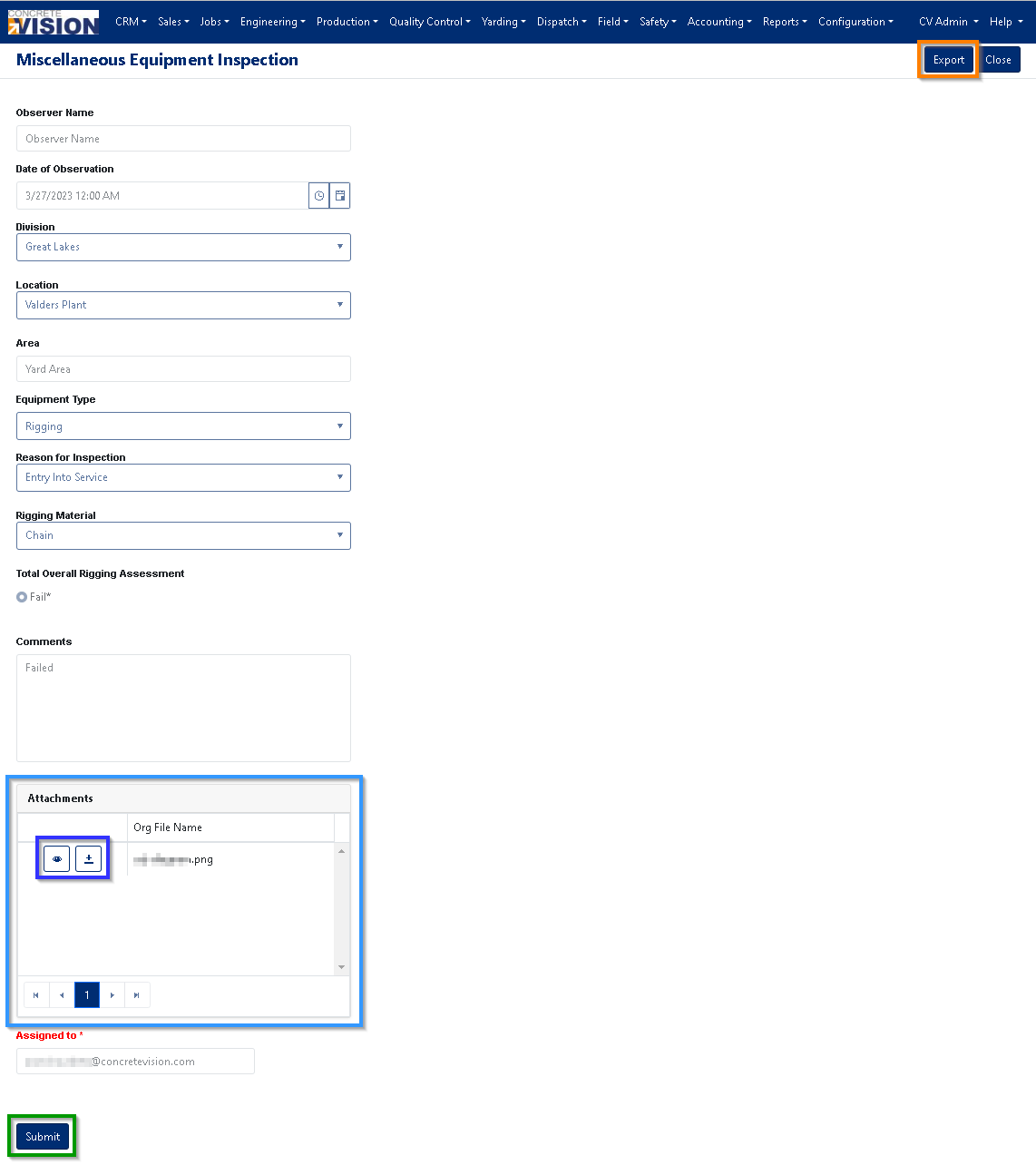Click the .png file name cell

pyautogui.click(x=231, y=859)
